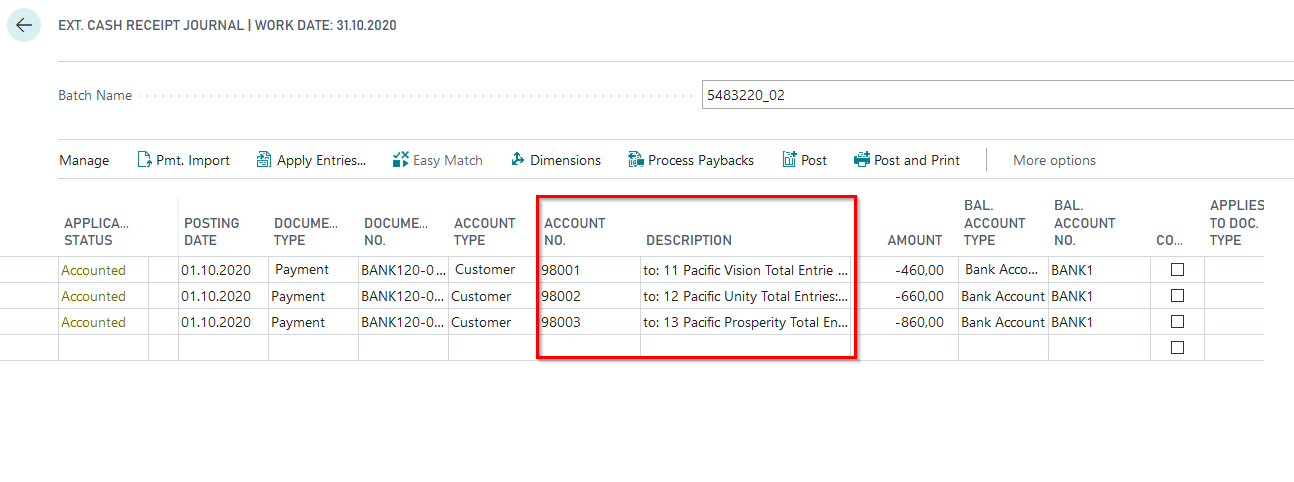Click the Amount column header

[x=914, y=240]
